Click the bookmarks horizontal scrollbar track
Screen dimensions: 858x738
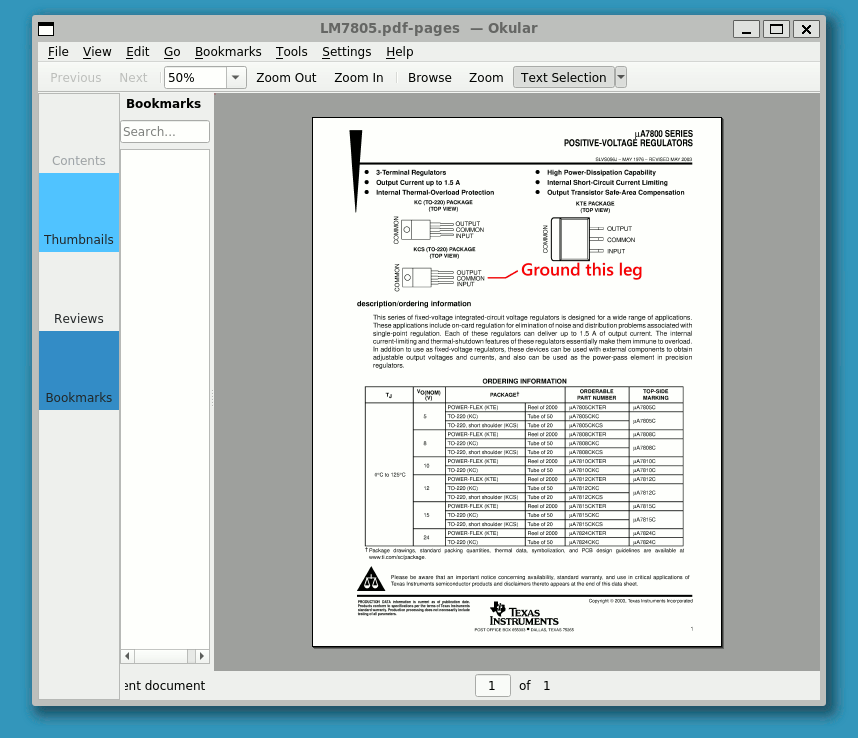click(164, 656)
